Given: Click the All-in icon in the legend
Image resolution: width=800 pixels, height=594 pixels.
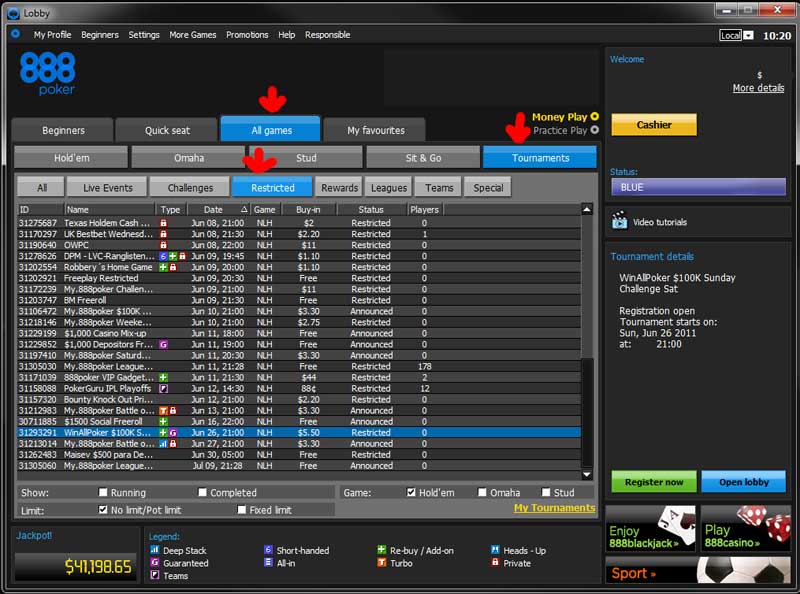Looking at the screenshot, I should (x=268, y=562).
